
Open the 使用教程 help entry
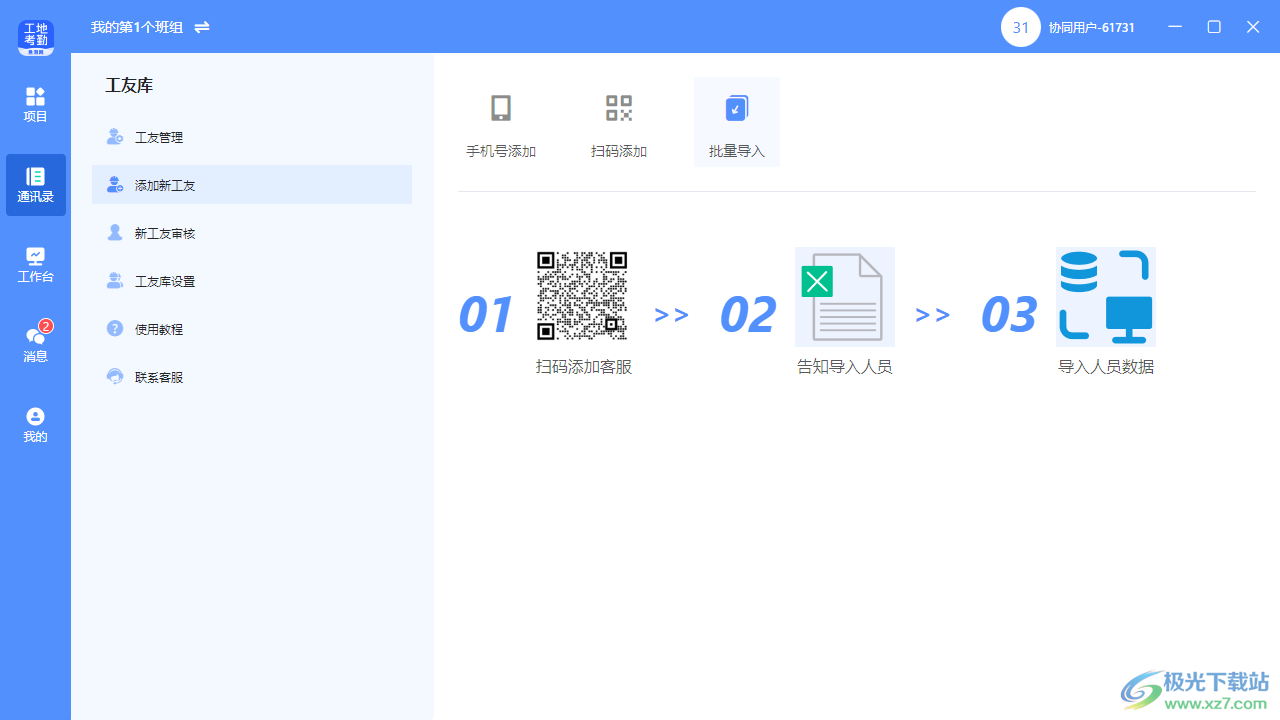252,329
